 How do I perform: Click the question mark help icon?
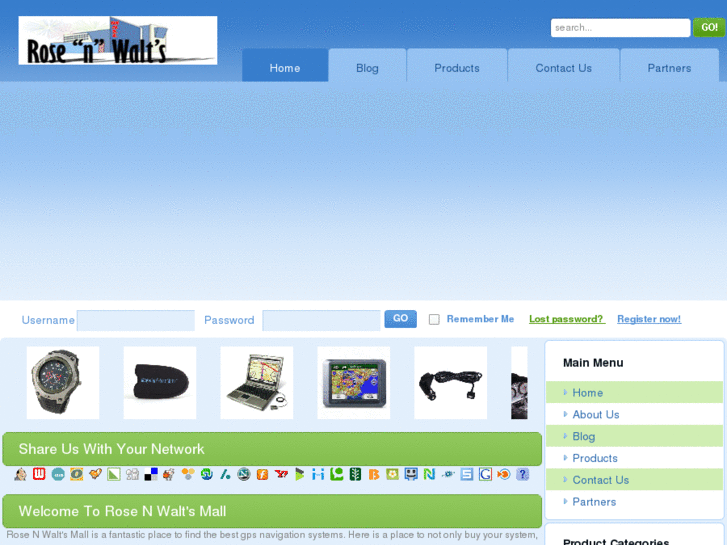pyautogui.click(x=523, y=474)
